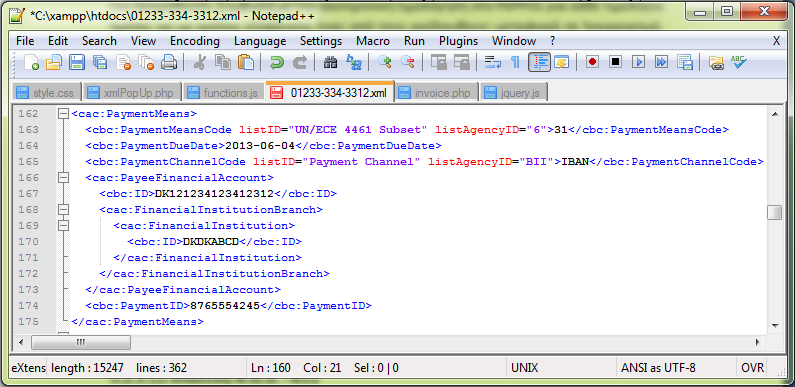Collapse cac:PayeeFinancialAccount fold at line 166
795x387 pixels.
63,178
